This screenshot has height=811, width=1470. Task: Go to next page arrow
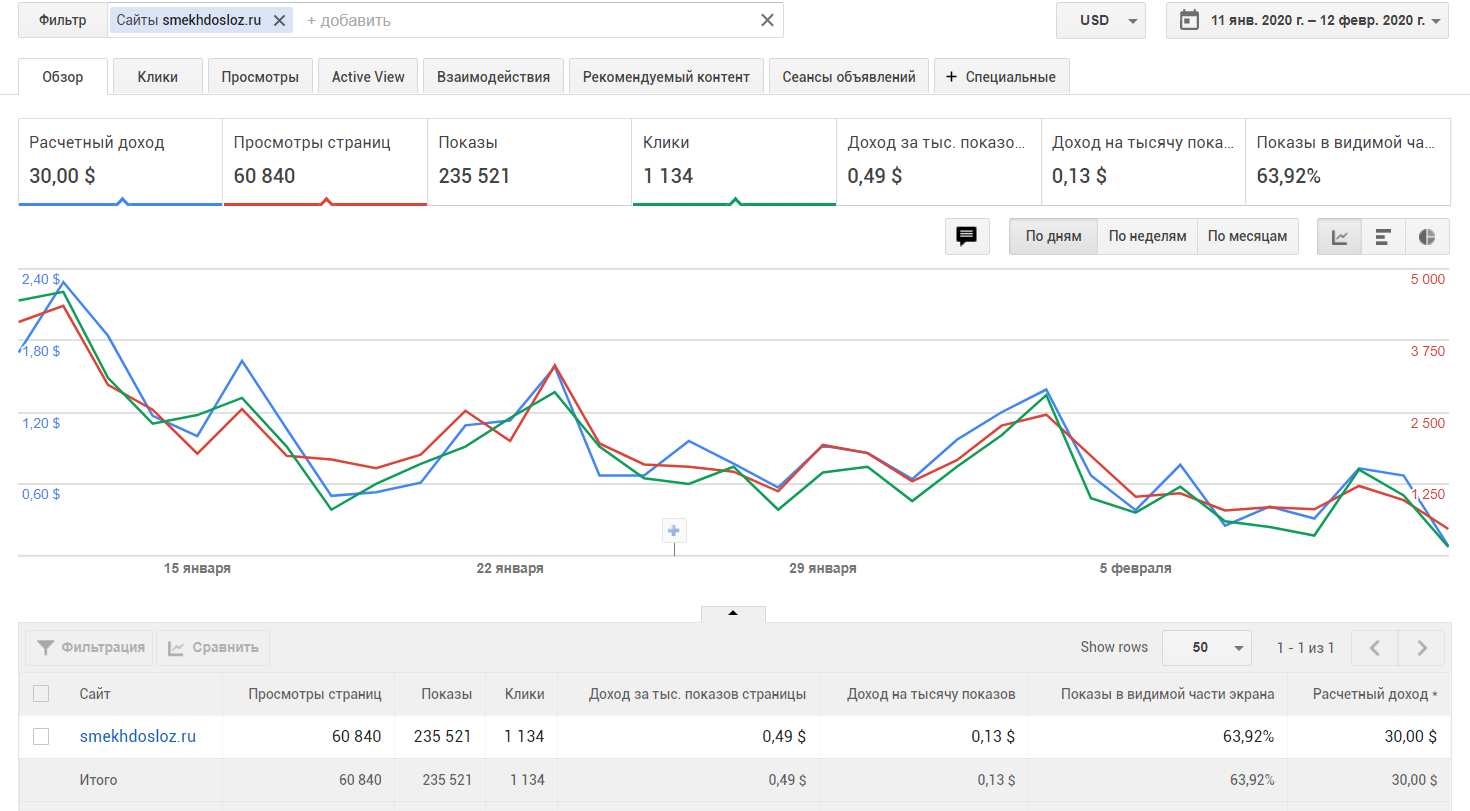tap(1422, 648)
